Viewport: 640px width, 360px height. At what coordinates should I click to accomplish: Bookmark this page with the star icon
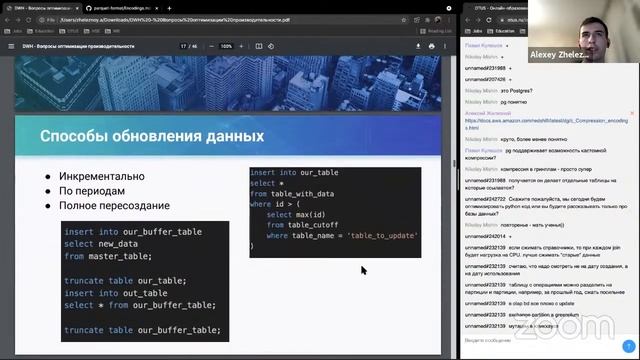pyautogui.click(x=404, y=20)
